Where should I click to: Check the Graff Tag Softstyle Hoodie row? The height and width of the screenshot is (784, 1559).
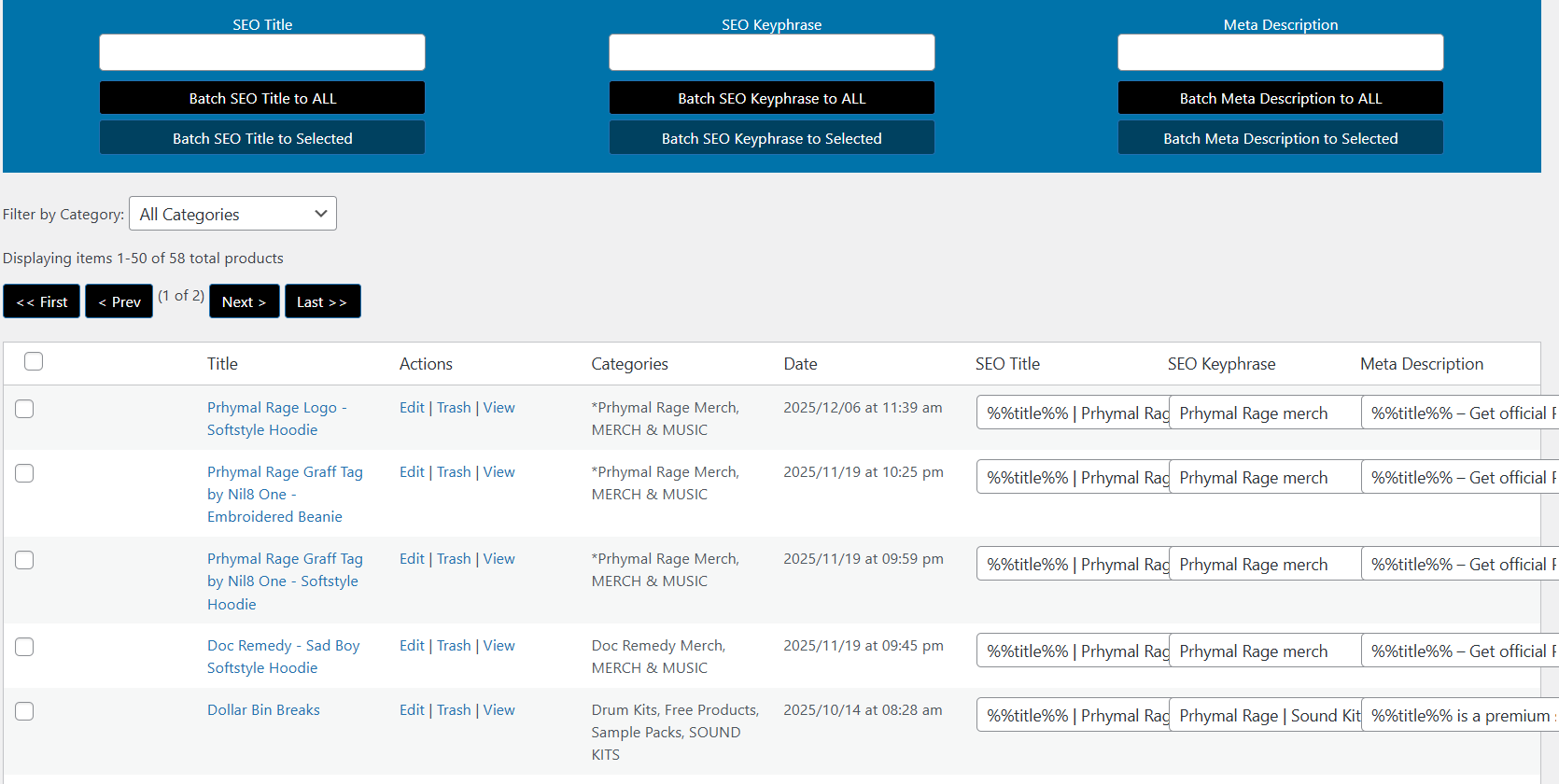[24, 560]
